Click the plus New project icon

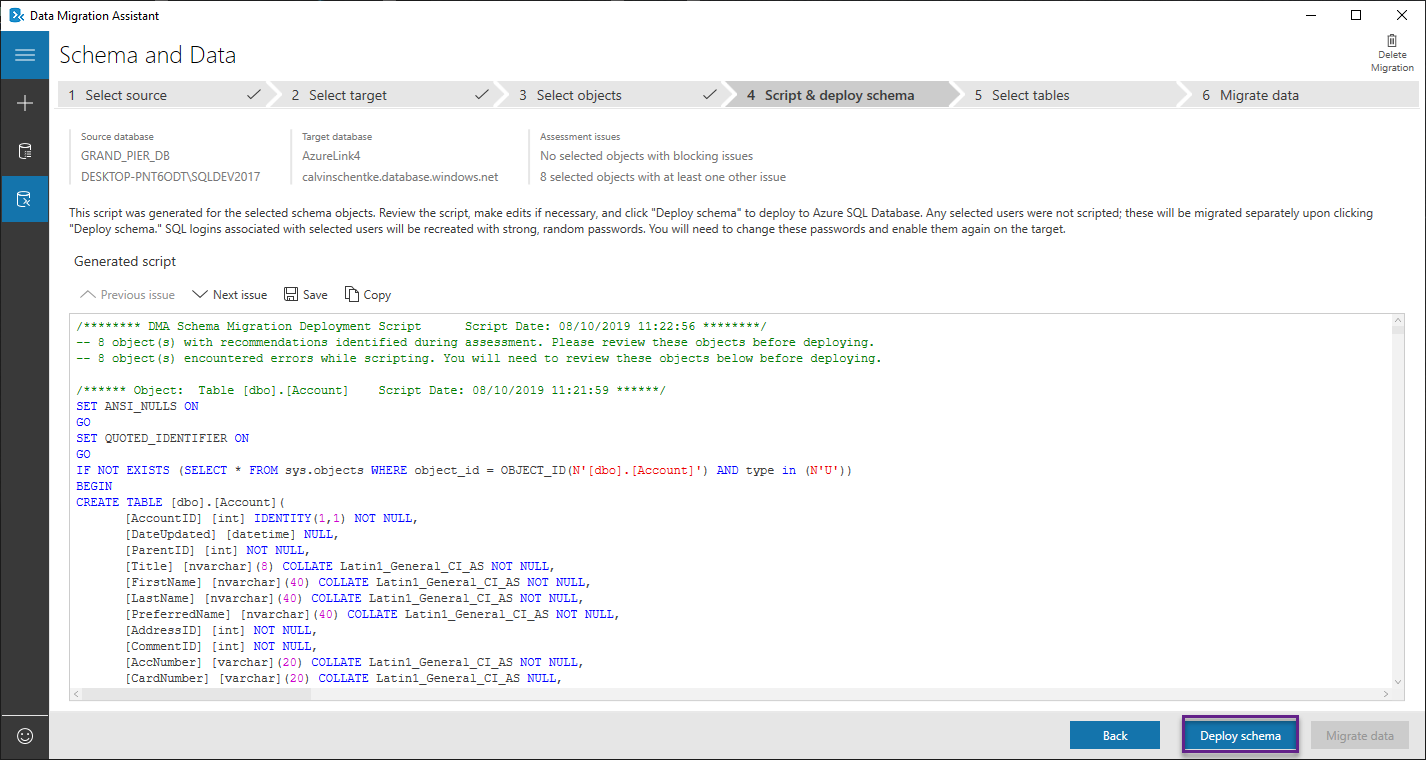[x=25, y=103]
